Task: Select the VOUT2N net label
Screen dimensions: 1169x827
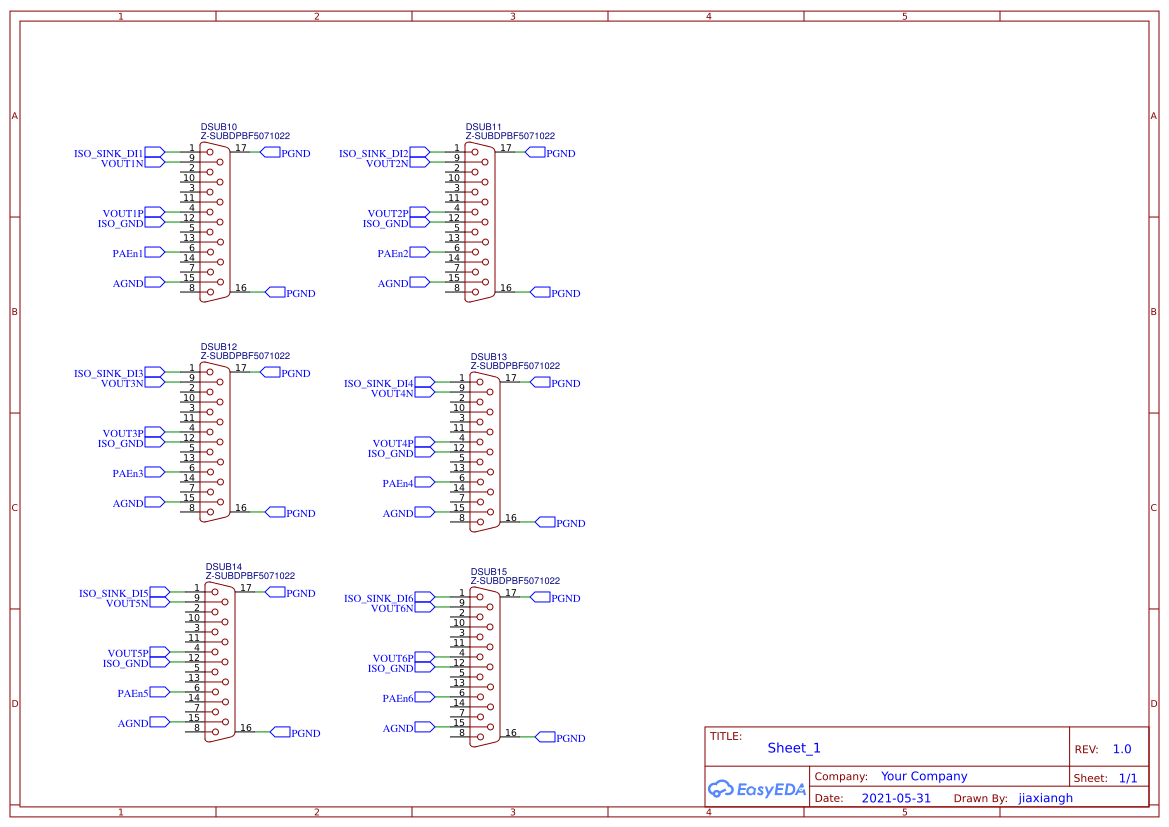Action: click(386, 163)
